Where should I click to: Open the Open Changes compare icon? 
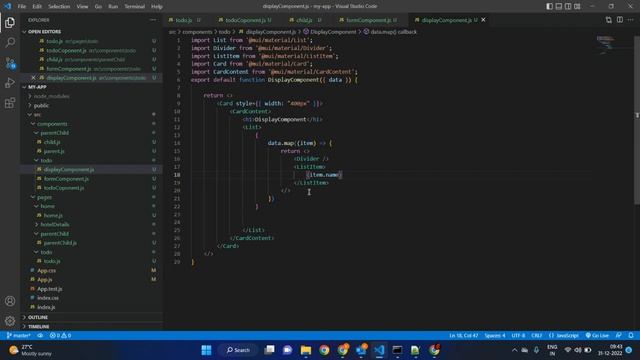(609, 20)
